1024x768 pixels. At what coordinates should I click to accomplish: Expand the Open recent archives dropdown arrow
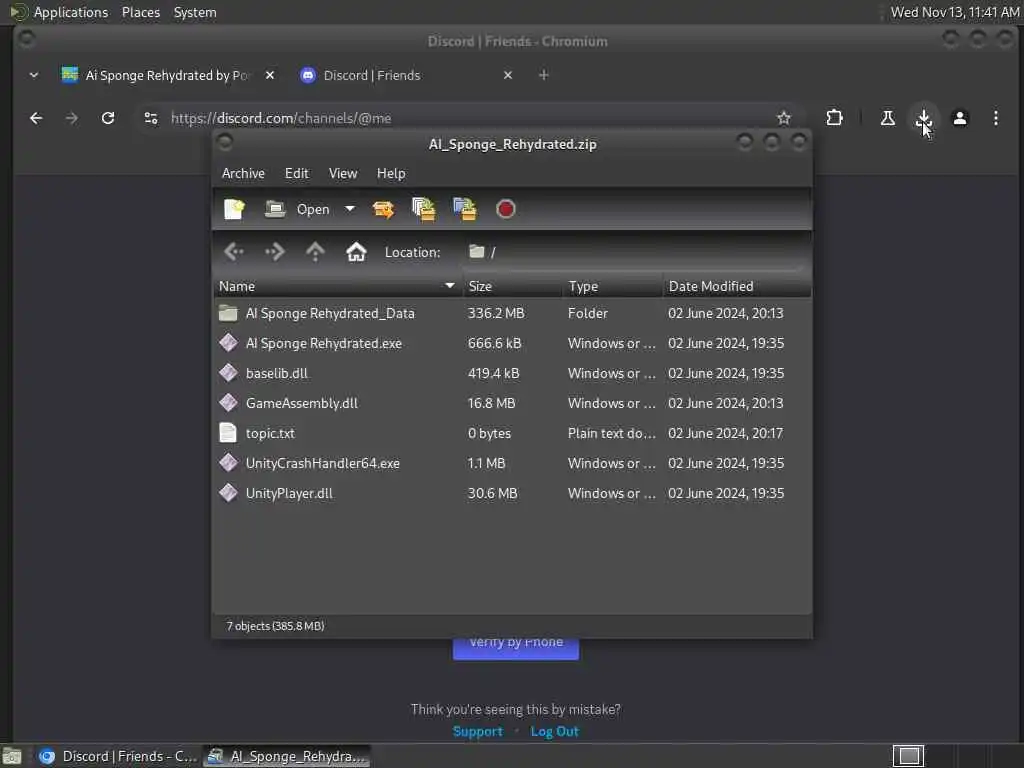350,209
